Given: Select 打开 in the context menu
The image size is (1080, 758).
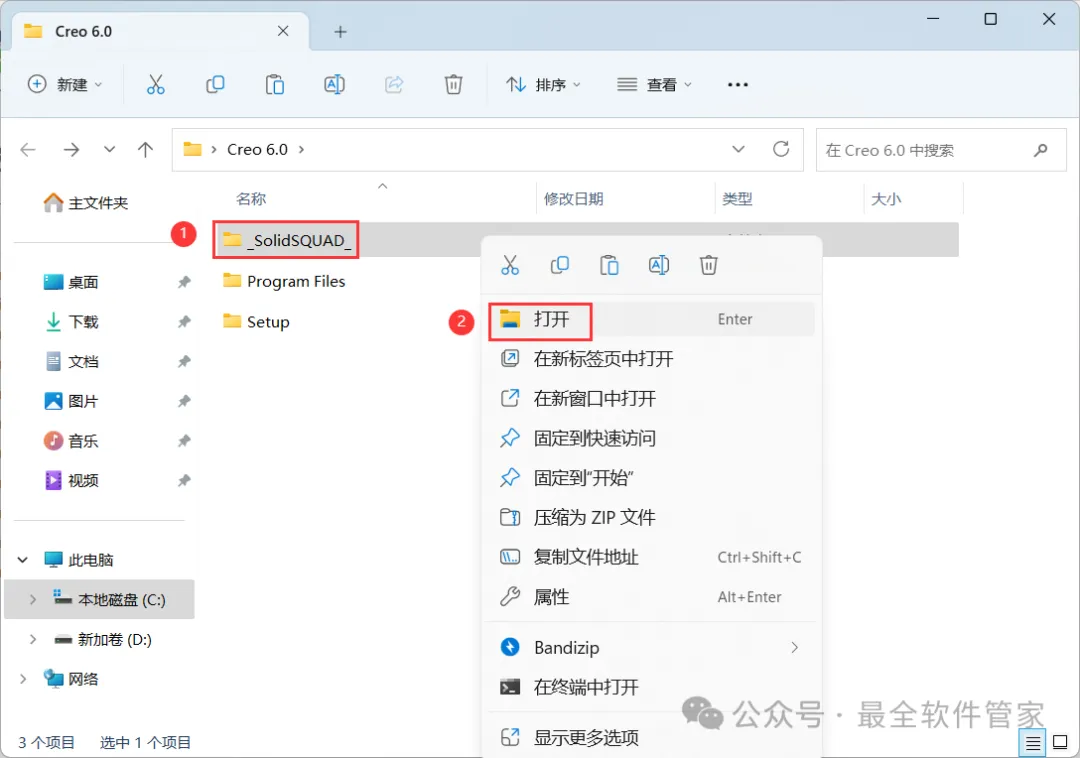Looking at the screenshot, I should (652, 319).
